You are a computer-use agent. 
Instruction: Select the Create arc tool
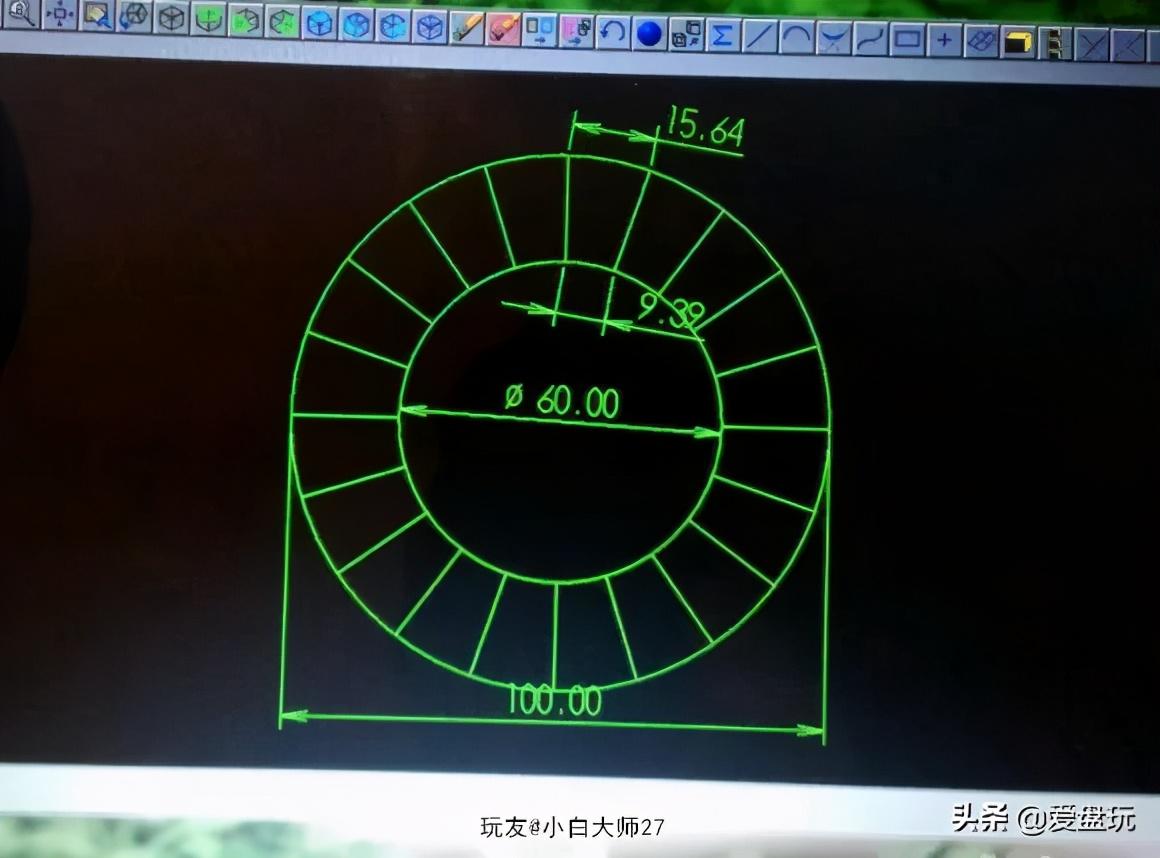tap(796, 37)
